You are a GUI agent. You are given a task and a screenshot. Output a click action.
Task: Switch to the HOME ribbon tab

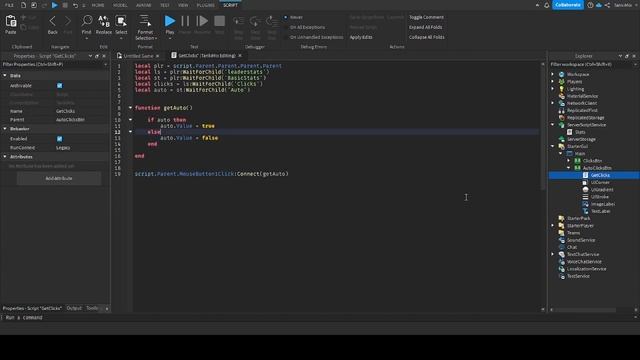(98, 5)
